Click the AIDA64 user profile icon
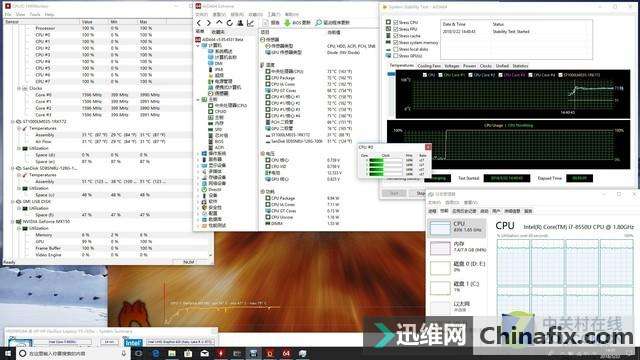 click(x=240, y=23)
